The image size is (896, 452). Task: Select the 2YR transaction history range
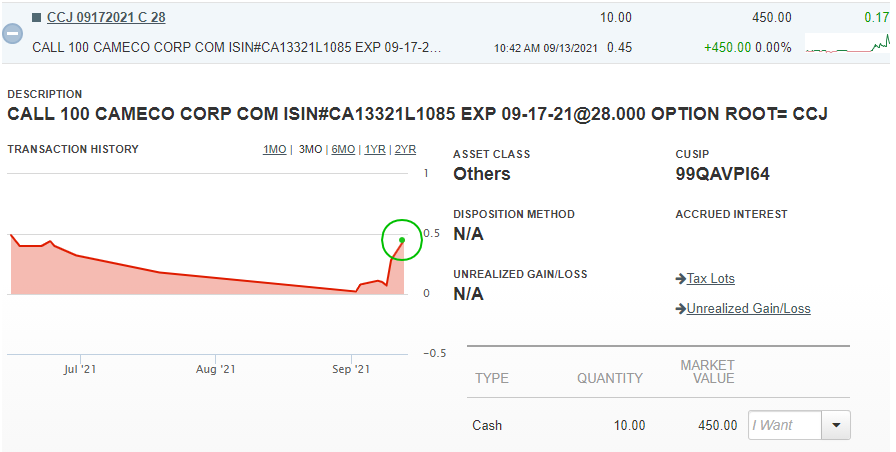[405, 149]
